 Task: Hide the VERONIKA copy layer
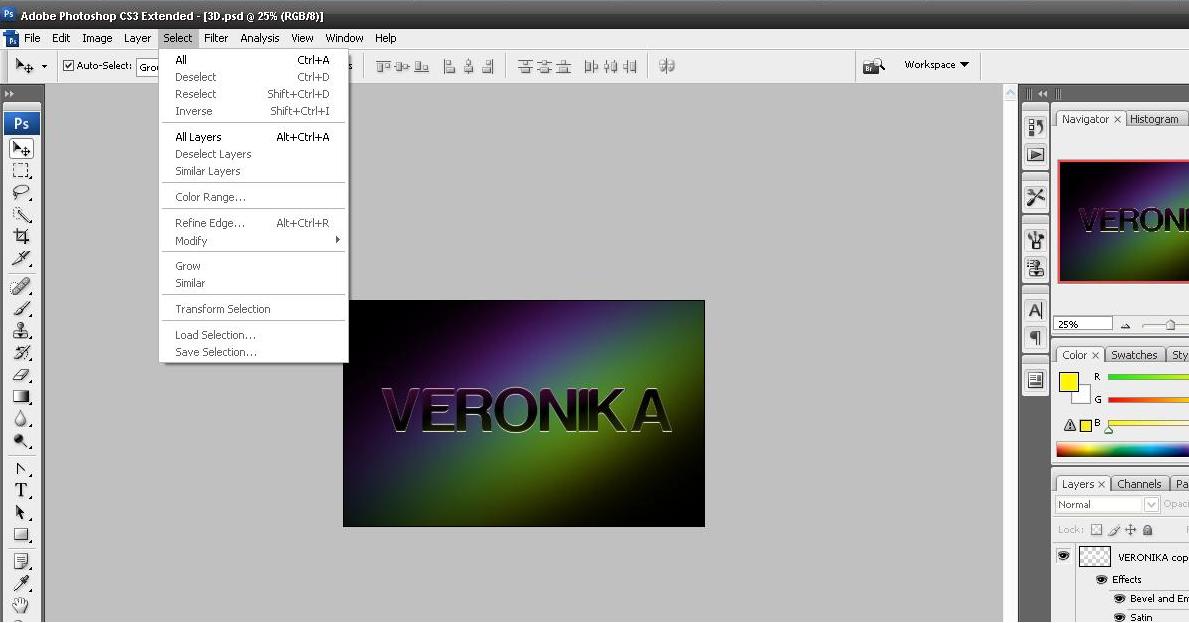pyautogui.click(x=1063, y=556)
